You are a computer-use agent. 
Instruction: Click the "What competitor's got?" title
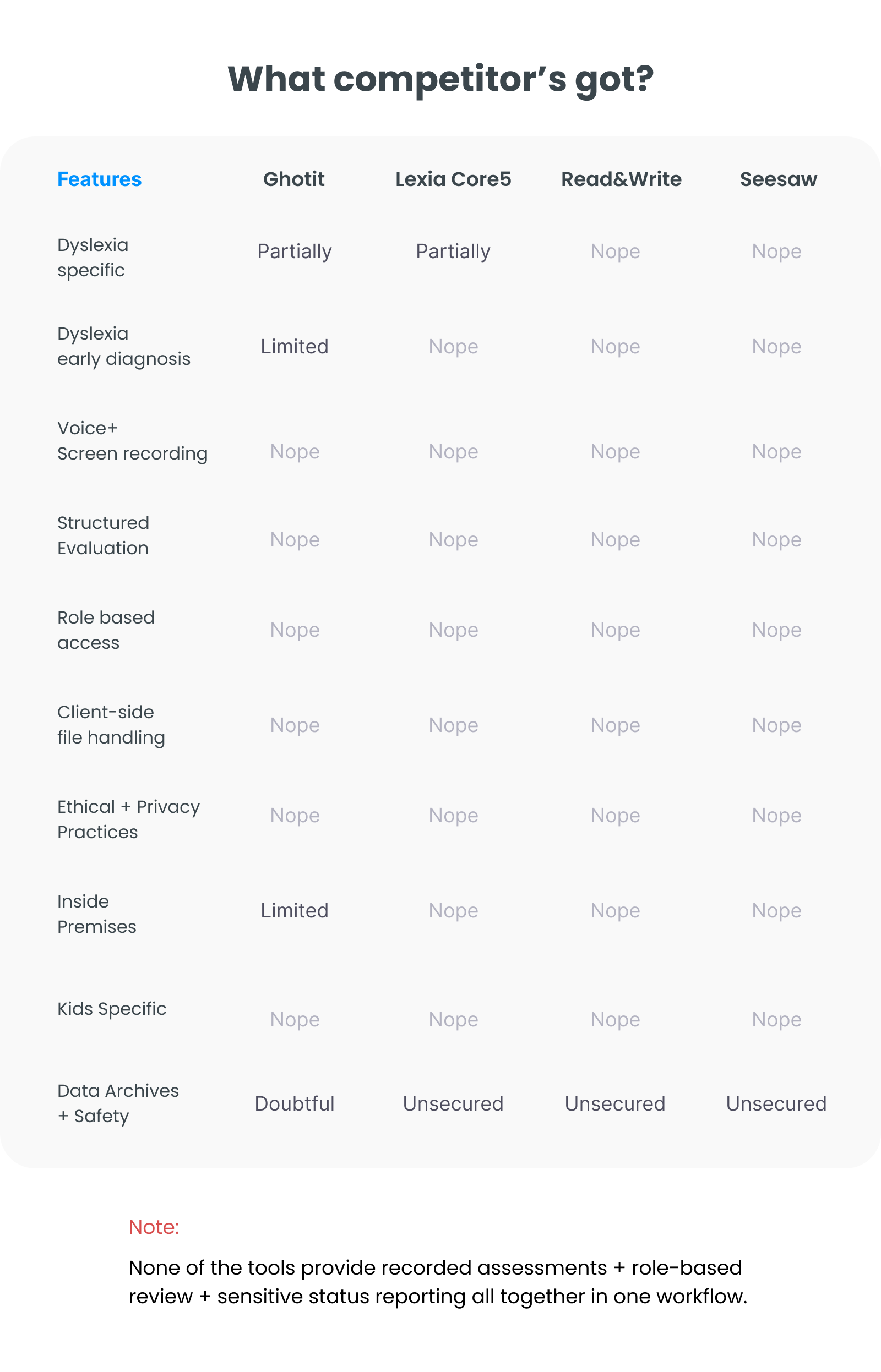point(440,78)
